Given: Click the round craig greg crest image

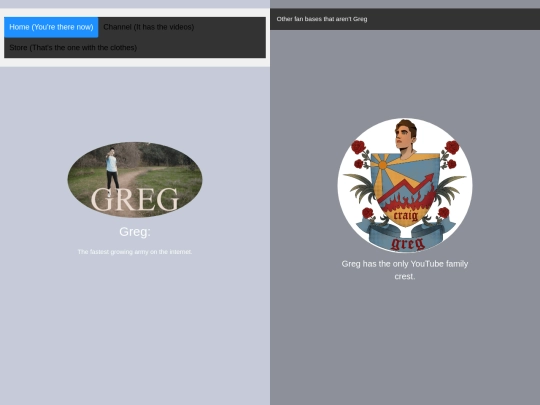Looking at the screenshot, I should (405, 185).
